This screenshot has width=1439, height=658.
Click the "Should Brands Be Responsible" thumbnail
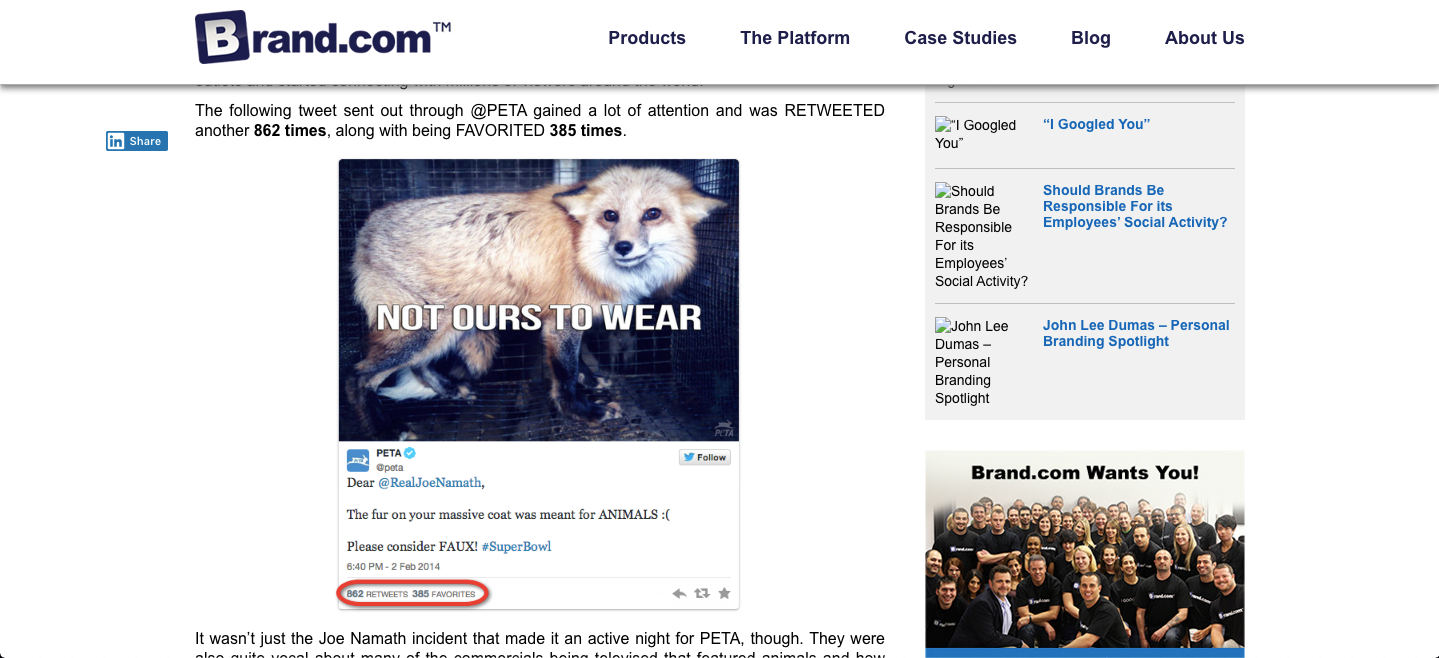(x=981, y=236)
